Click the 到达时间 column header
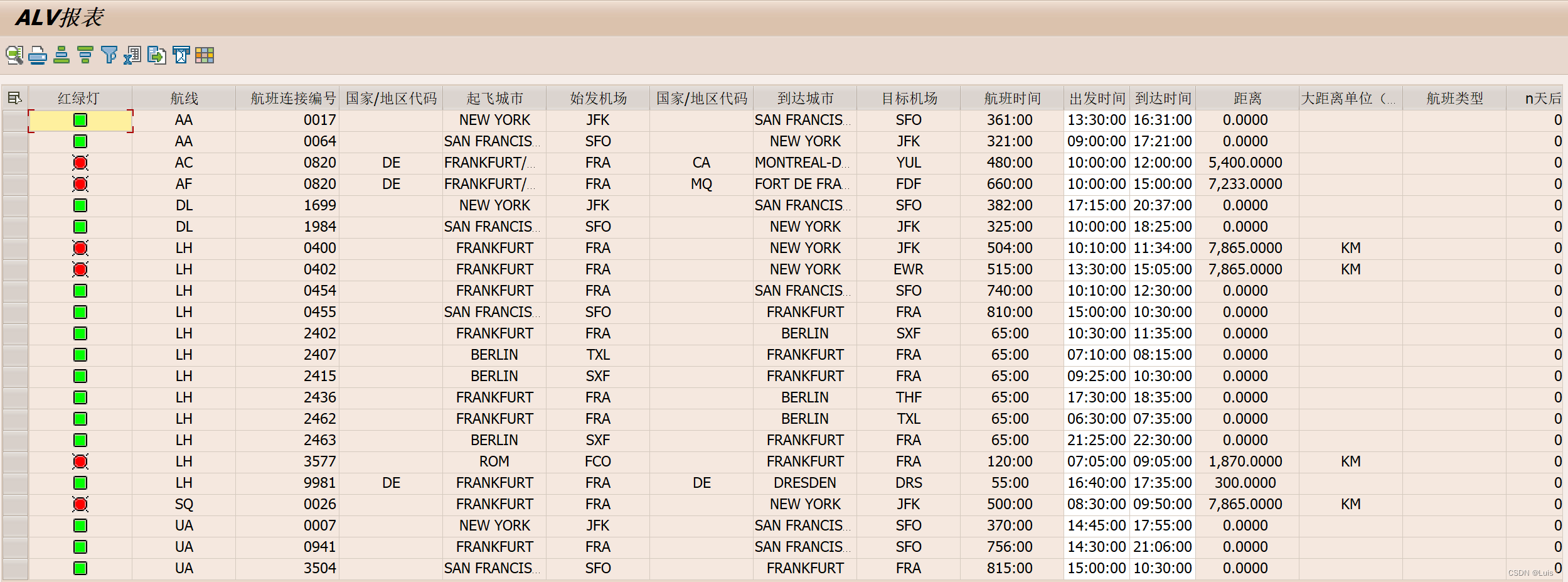Screen dimensions: 1568x582 [x=1163, y=99]
